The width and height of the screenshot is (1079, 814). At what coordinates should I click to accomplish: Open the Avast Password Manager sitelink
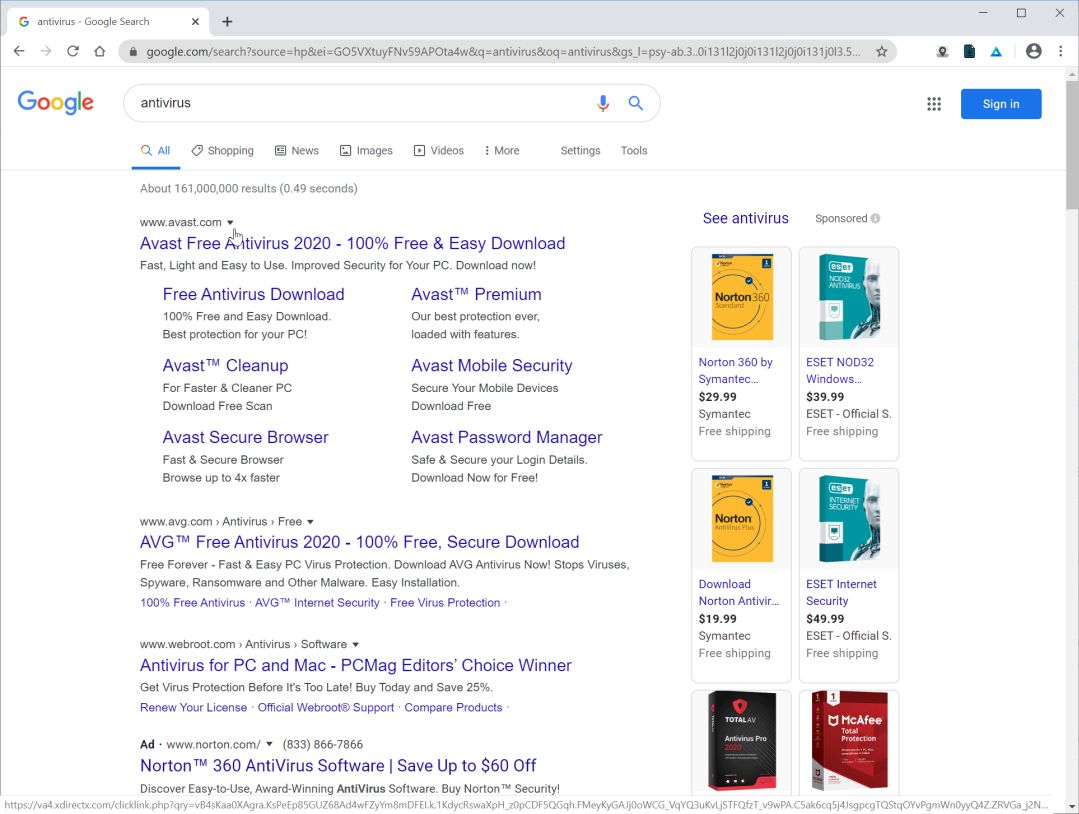pos(506,438)
